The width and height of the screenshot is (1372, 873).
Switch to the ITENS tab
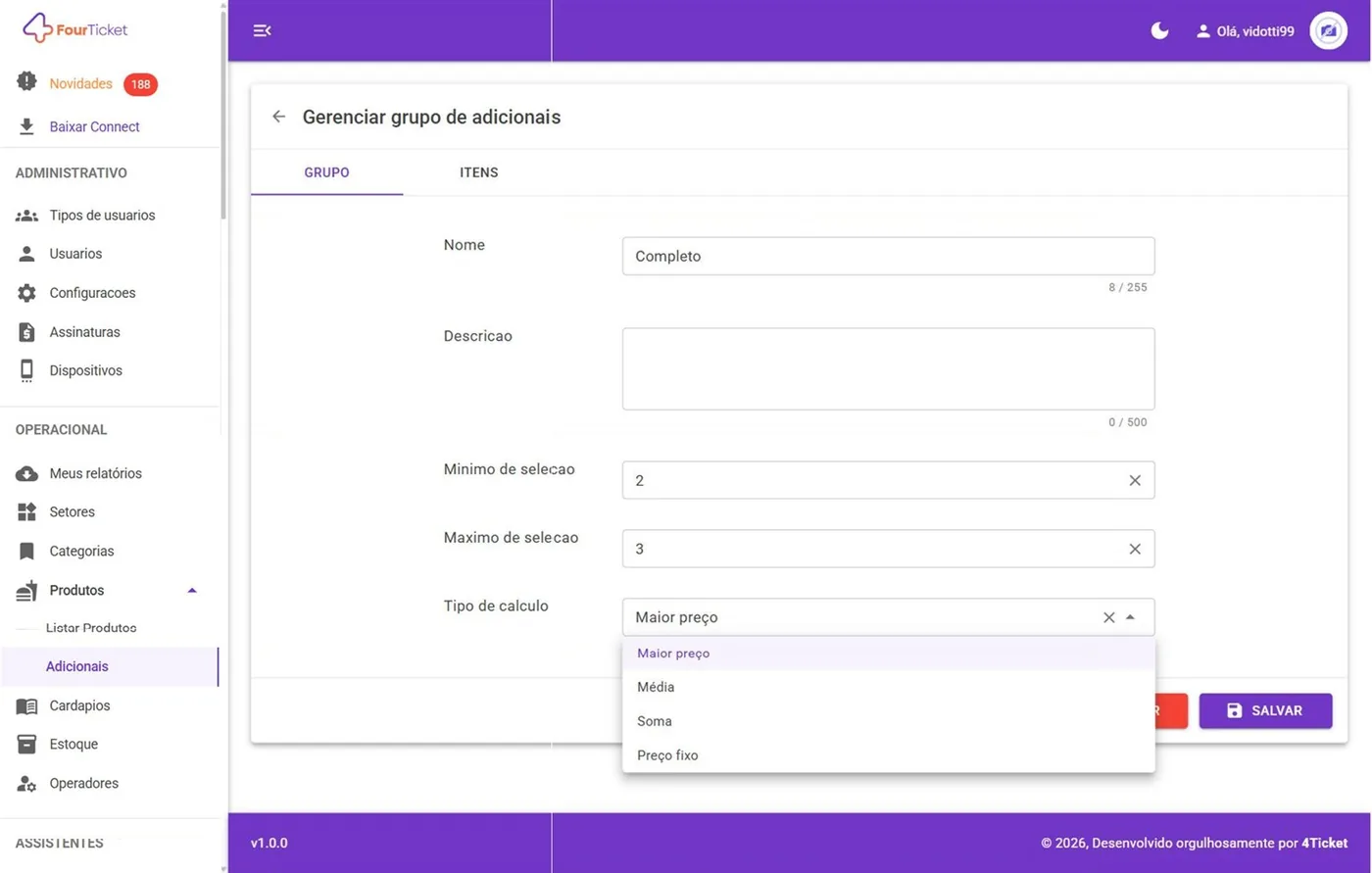pos(479,172)
